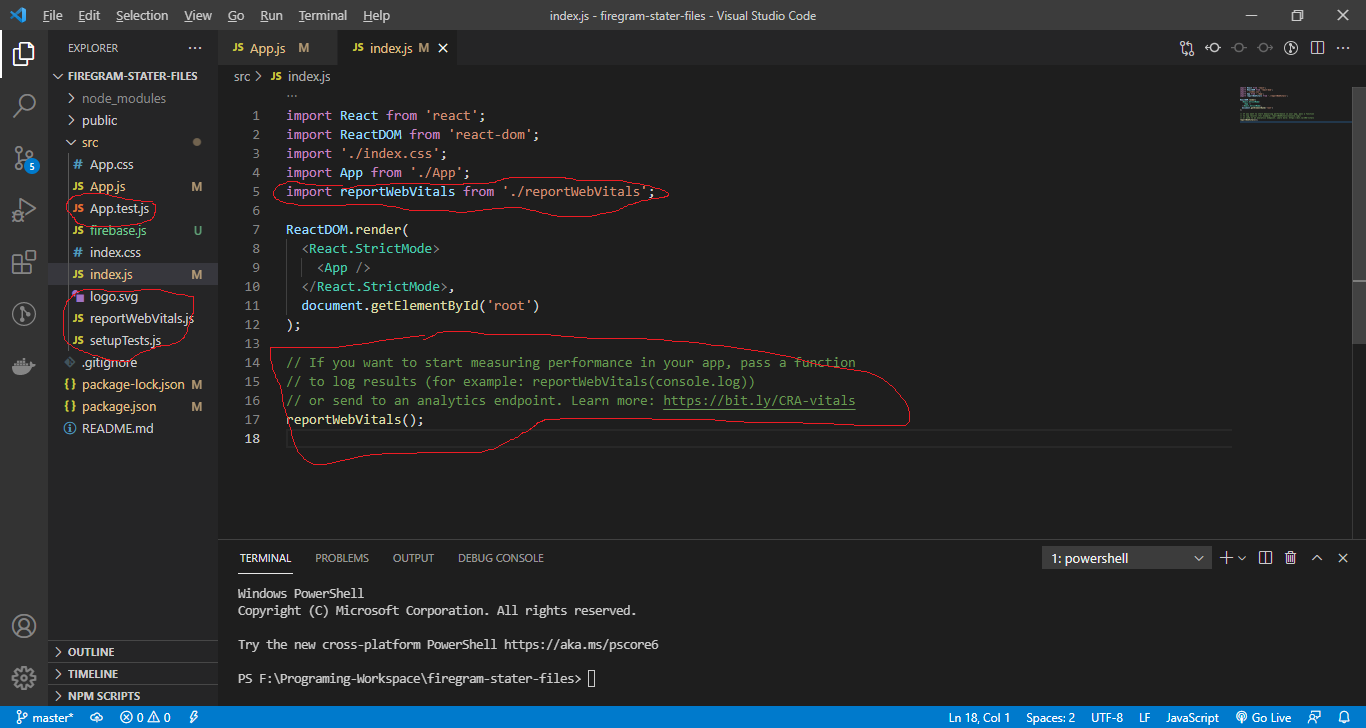Viewport: 1366px width, 728px height.
Task: Open reportWebVitals.js in explorer
Action: (141, 318)
